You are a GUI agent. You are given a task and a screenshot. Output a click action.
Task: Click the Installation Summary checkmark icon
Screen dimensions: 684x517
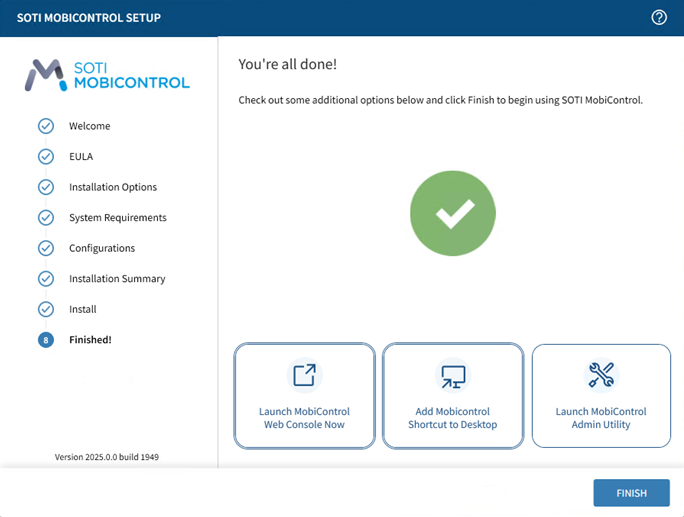tap(45, 279)
